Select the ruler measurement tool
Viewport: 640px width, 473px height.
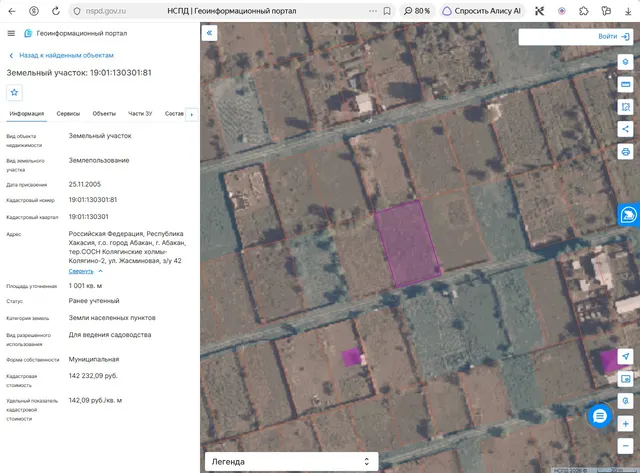tap(625, 84)
